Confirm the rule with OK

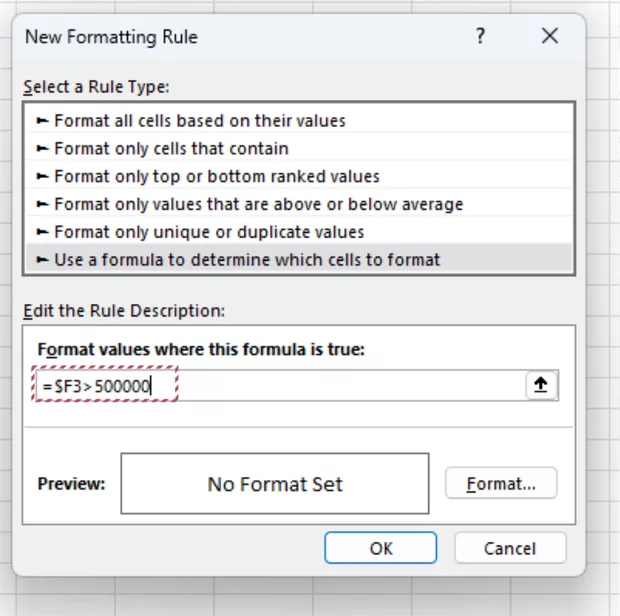(380, 548)
